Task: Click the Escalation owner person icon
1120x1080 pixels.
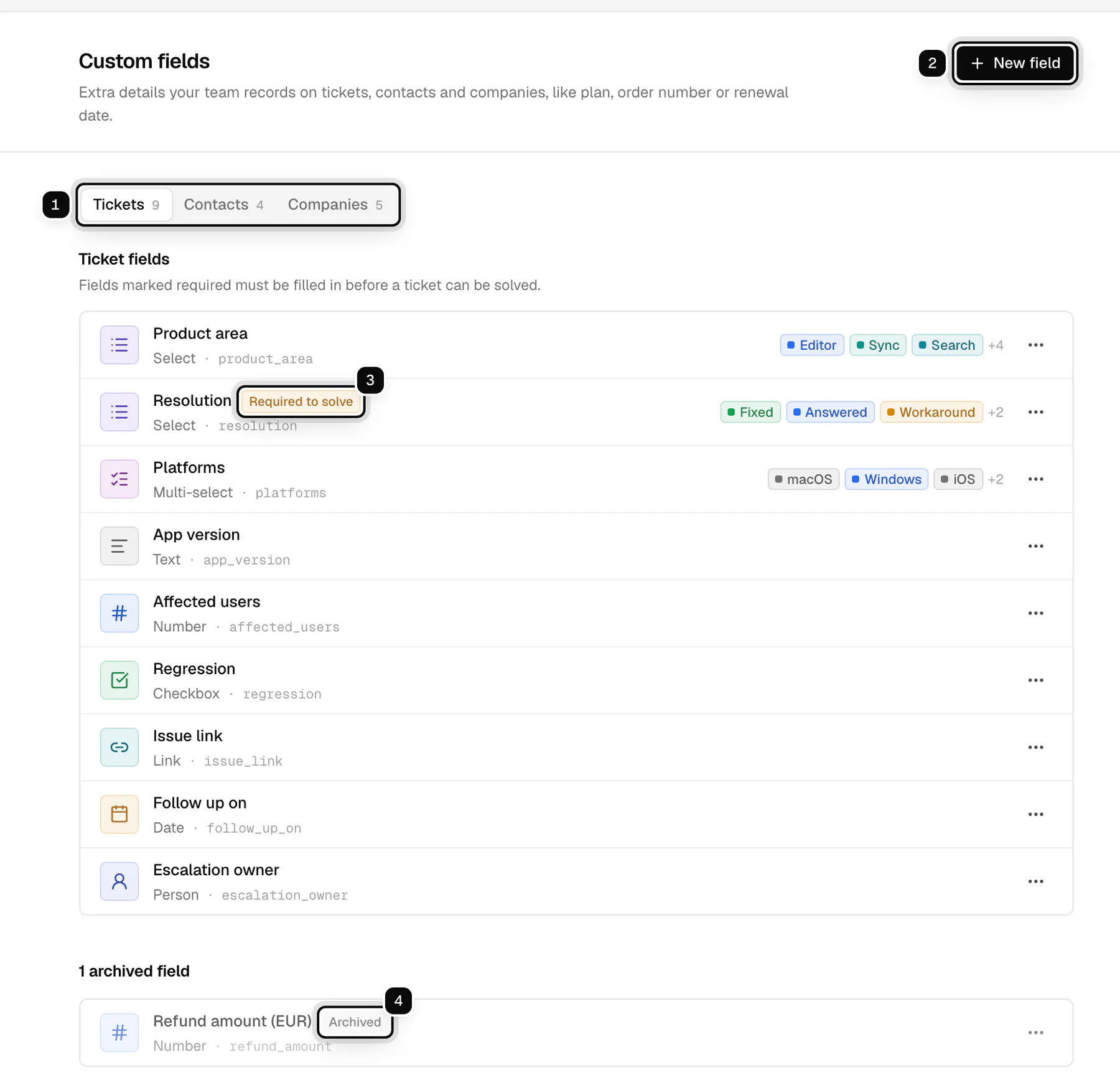Action: 119,881
